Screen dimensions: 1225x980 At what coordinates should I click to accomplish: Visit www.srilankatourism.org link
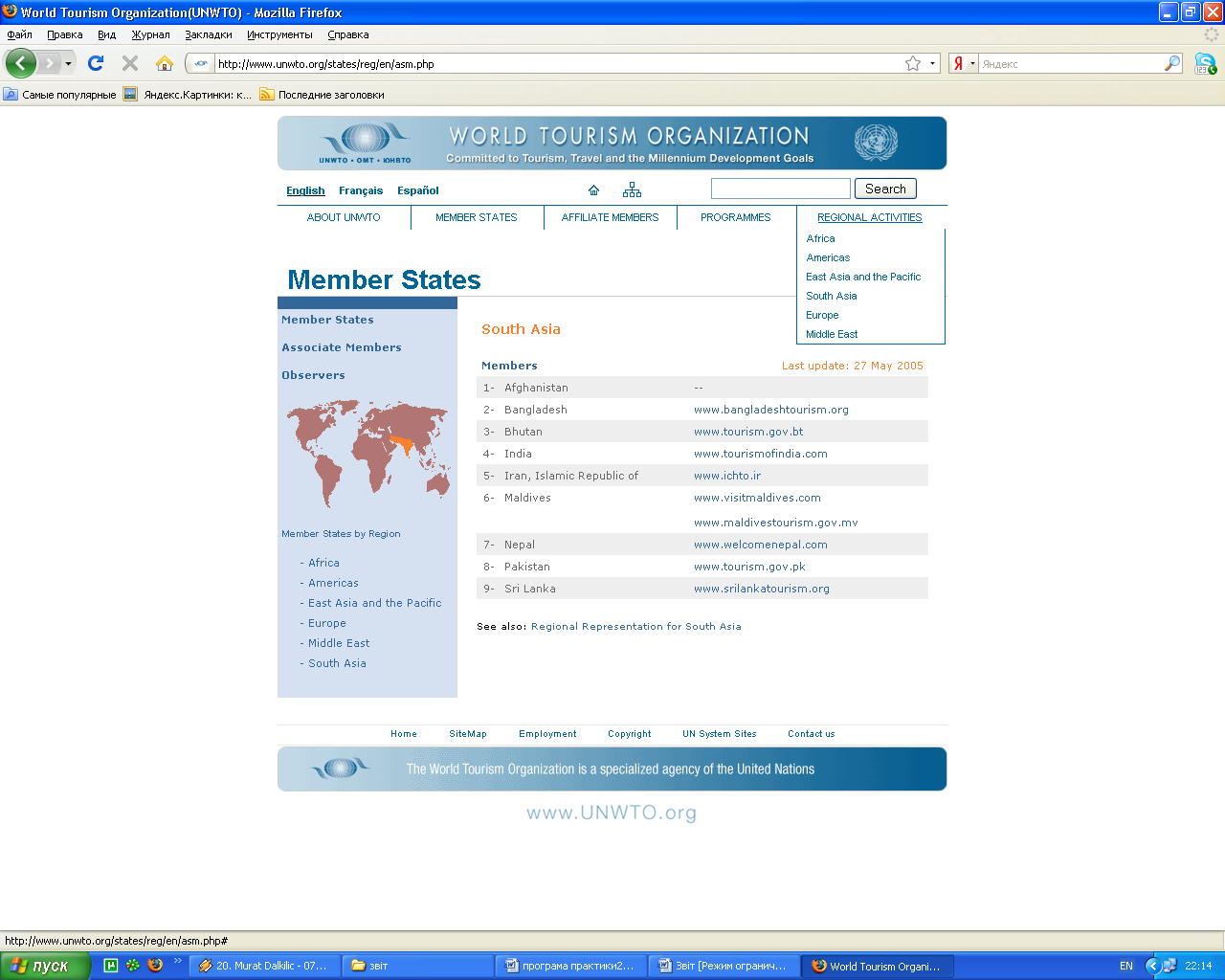[x=762, y=589]
